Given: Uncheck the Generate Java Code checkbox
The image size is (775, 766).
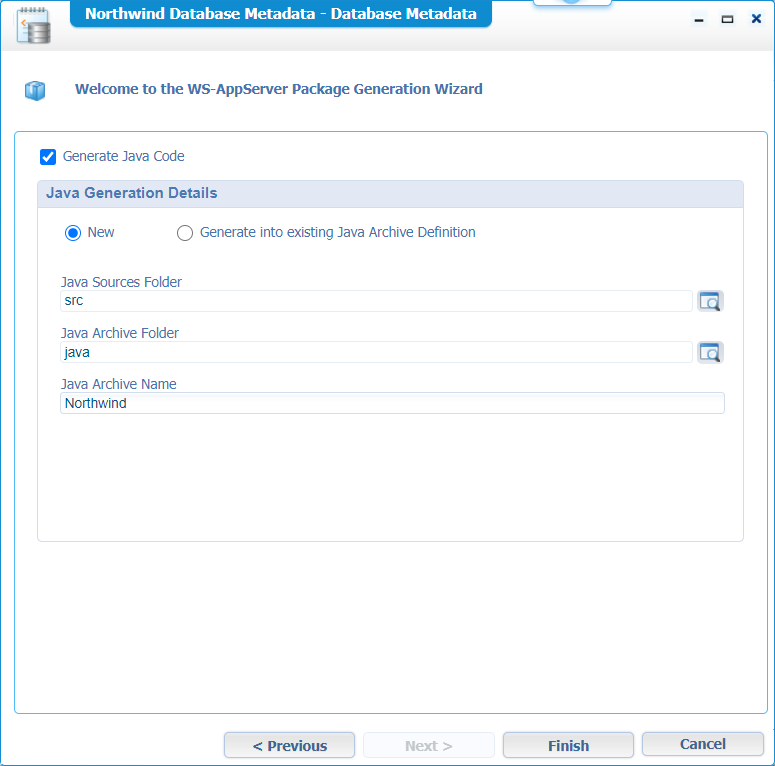Looking at the screenshot, I should click(48, 157).
